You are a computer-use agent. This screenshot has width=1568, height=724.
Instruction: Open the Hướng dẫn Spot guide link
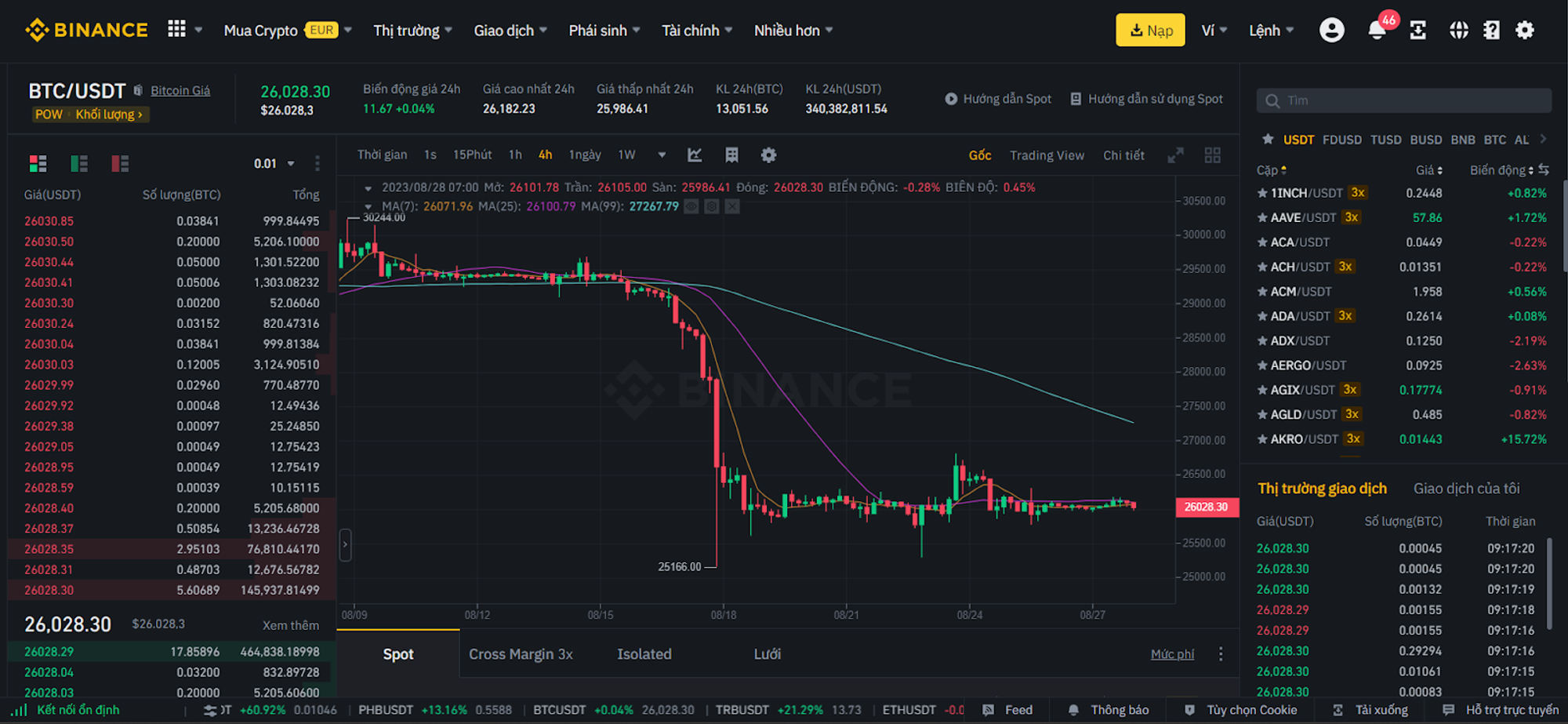coord(997,99)
